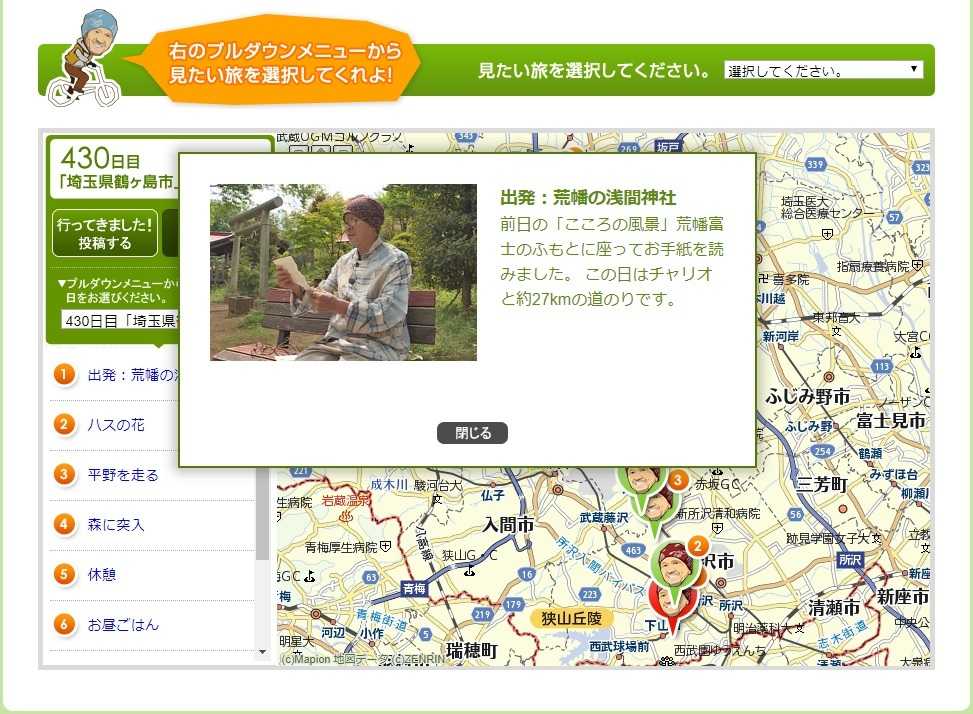Click the cyclist mascot illustration
973x714 pixels.
(86, 58)
